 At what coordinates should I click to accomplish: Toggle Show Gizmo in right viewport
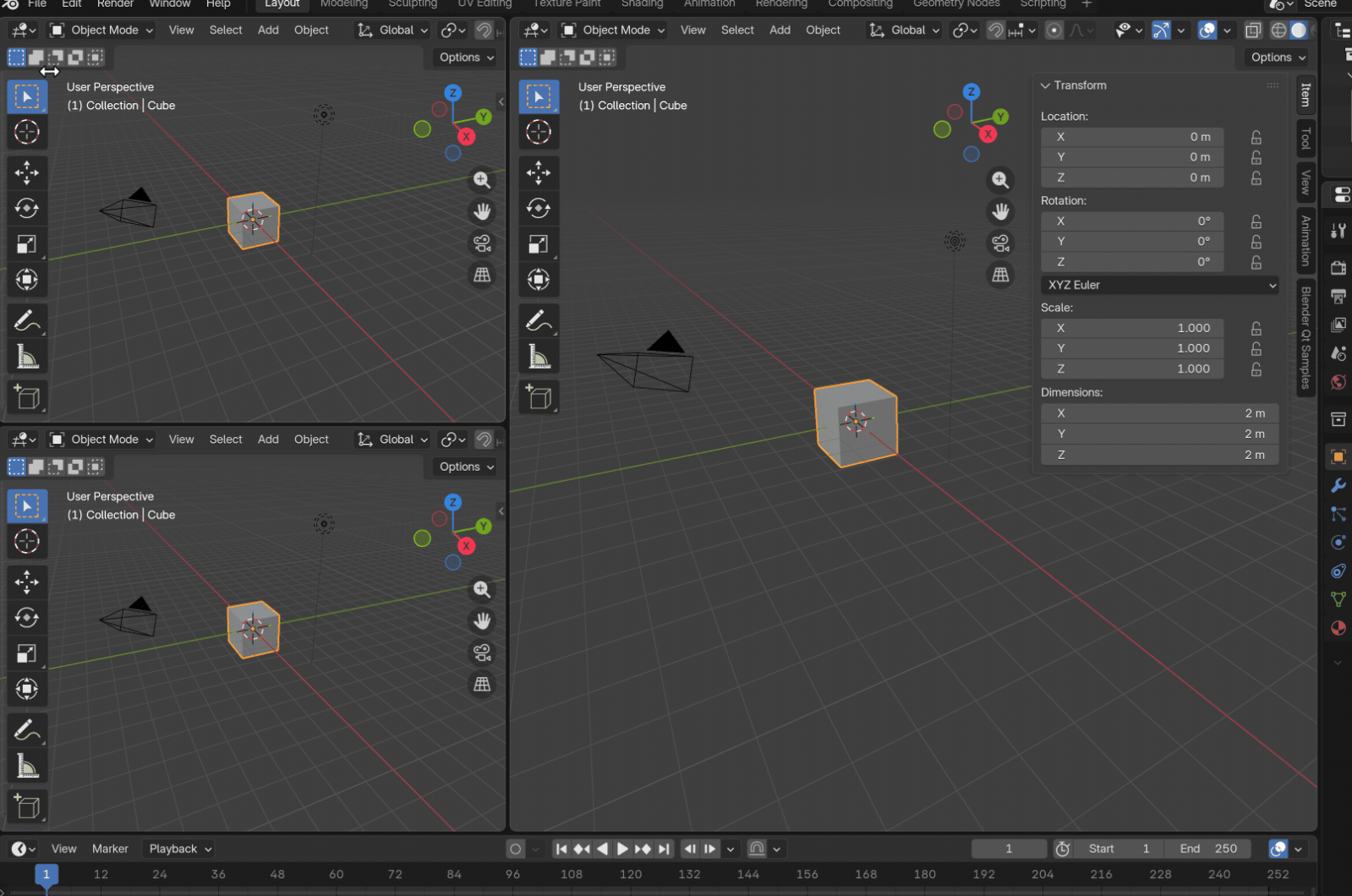tap(1161, 30)
